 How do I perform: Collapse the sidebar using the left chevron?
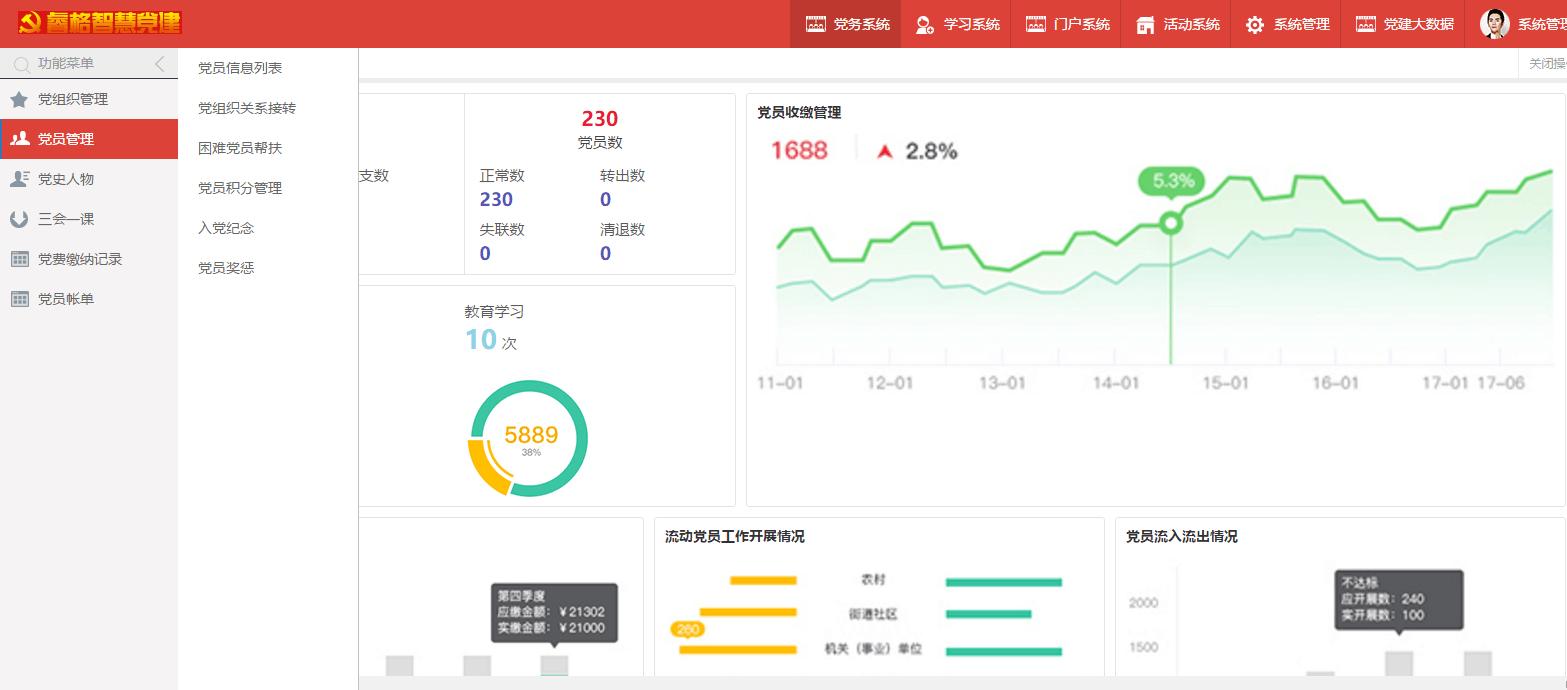158,62
